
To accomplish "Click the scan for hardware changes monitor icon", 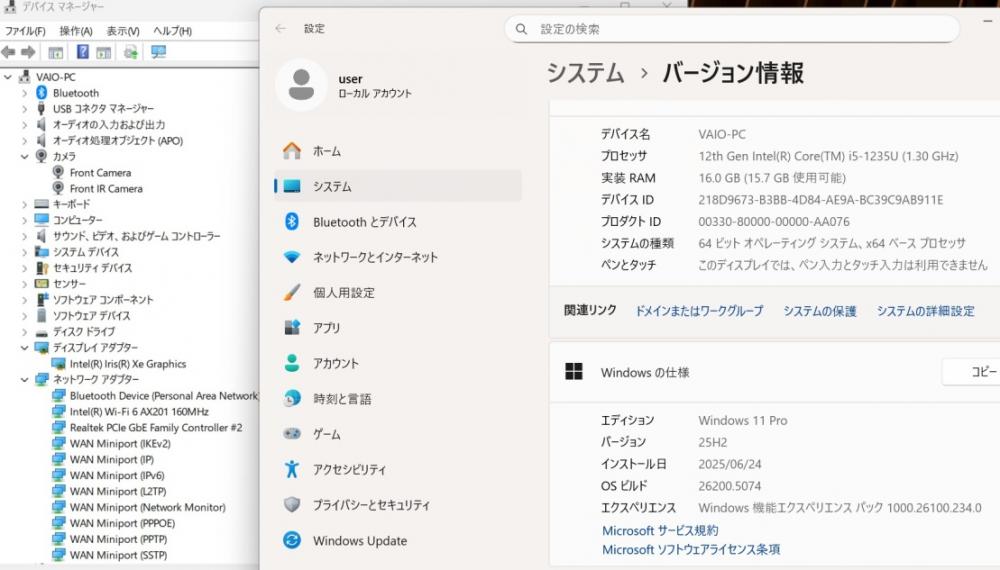I will pos(159,52).
